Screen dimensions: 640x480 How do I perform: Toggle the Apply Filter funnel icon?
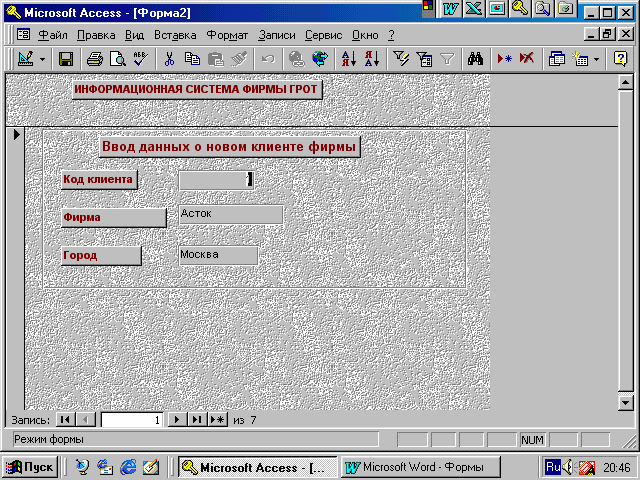[447, 59]
